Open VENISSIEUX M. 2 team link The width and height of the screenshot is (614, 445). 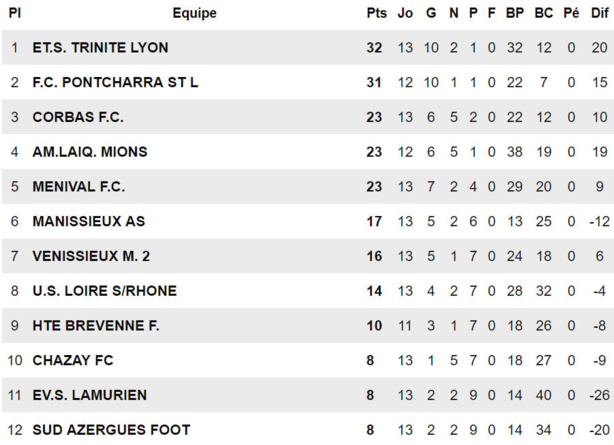(91, 256)
